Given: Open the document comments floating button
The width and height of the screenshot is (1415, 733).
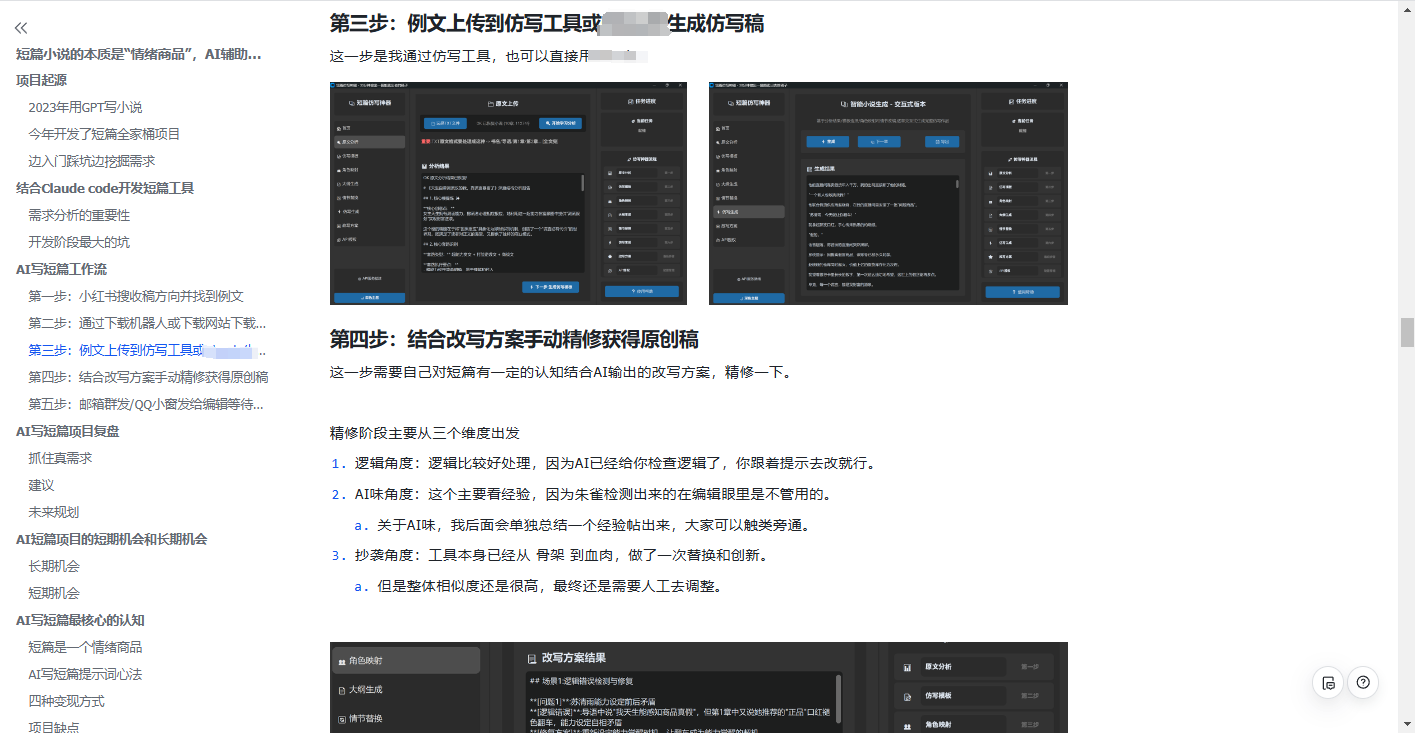Looking at the screenshot, I should coord(1328,683).
